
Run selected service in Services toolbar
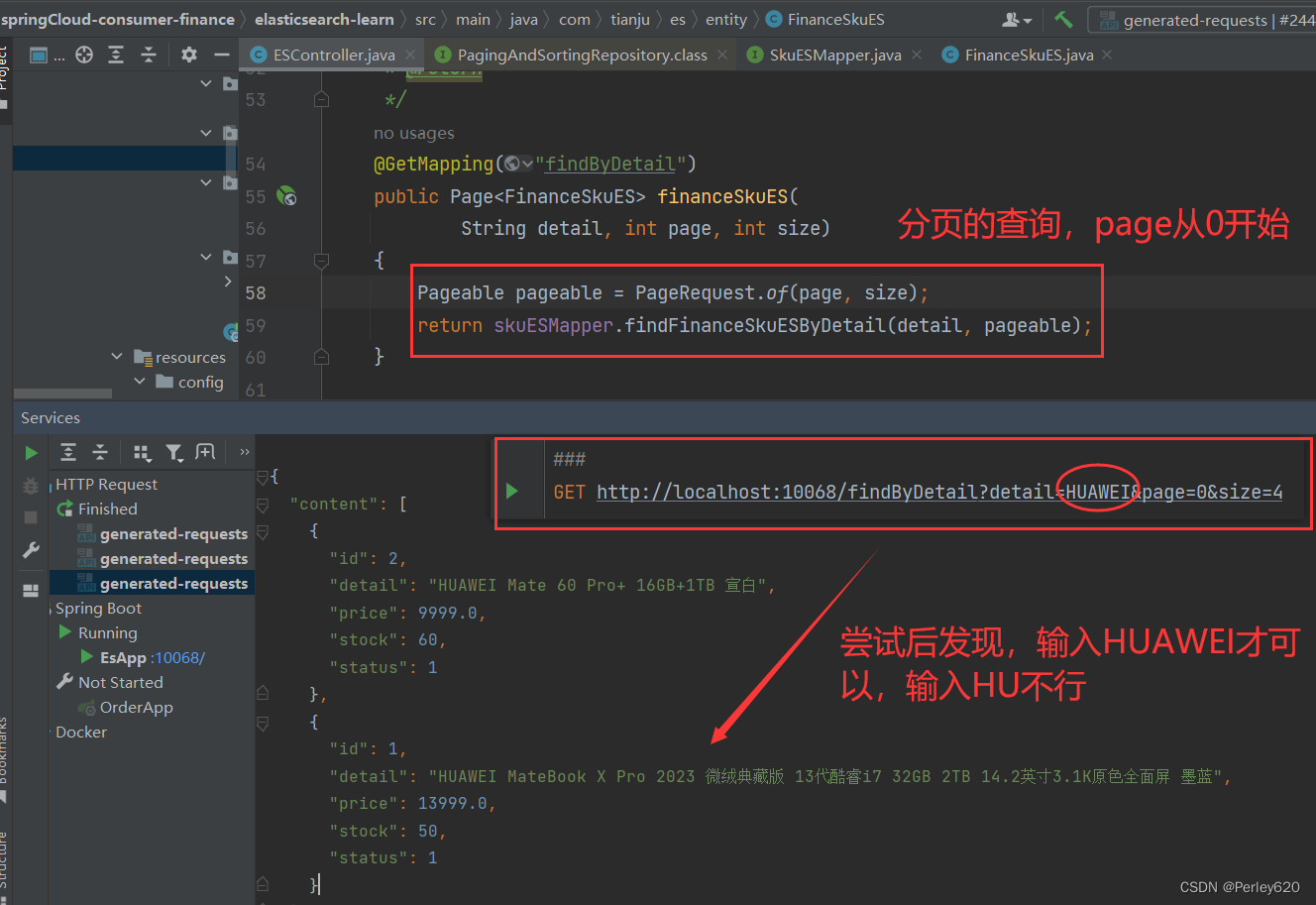[32, 453]
